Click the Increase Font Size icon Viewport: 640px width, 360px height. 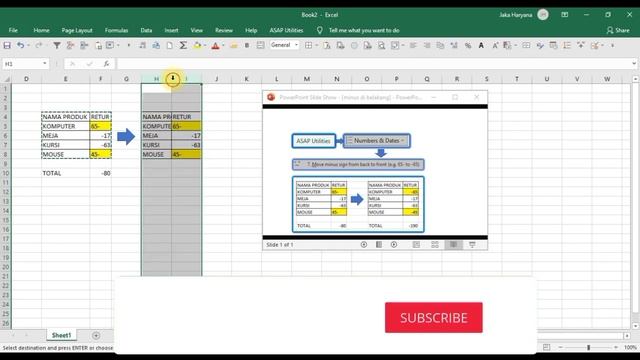click(495, 45)
